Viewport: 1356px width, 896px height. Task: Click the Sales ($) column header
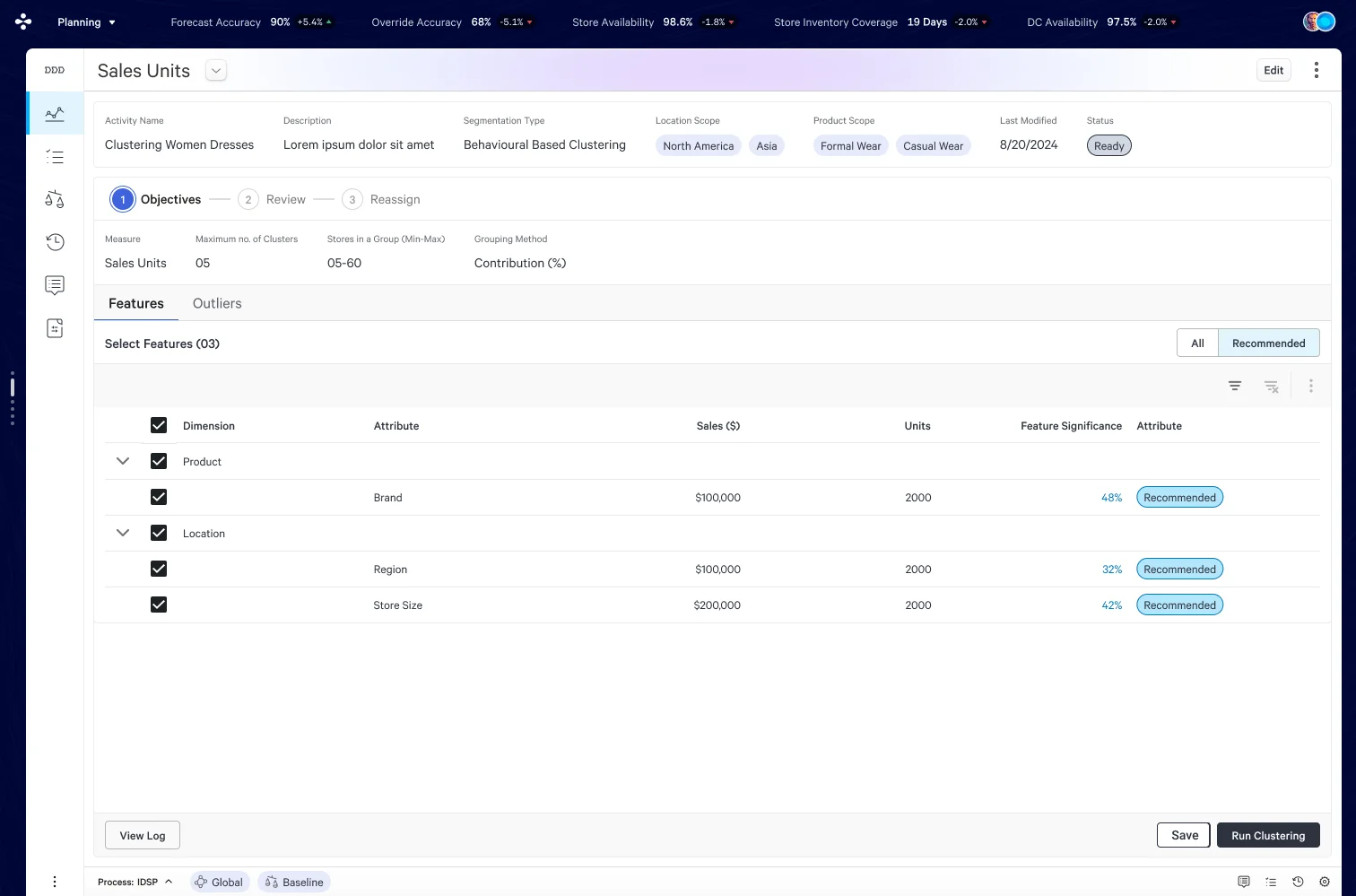click(718, 426)
